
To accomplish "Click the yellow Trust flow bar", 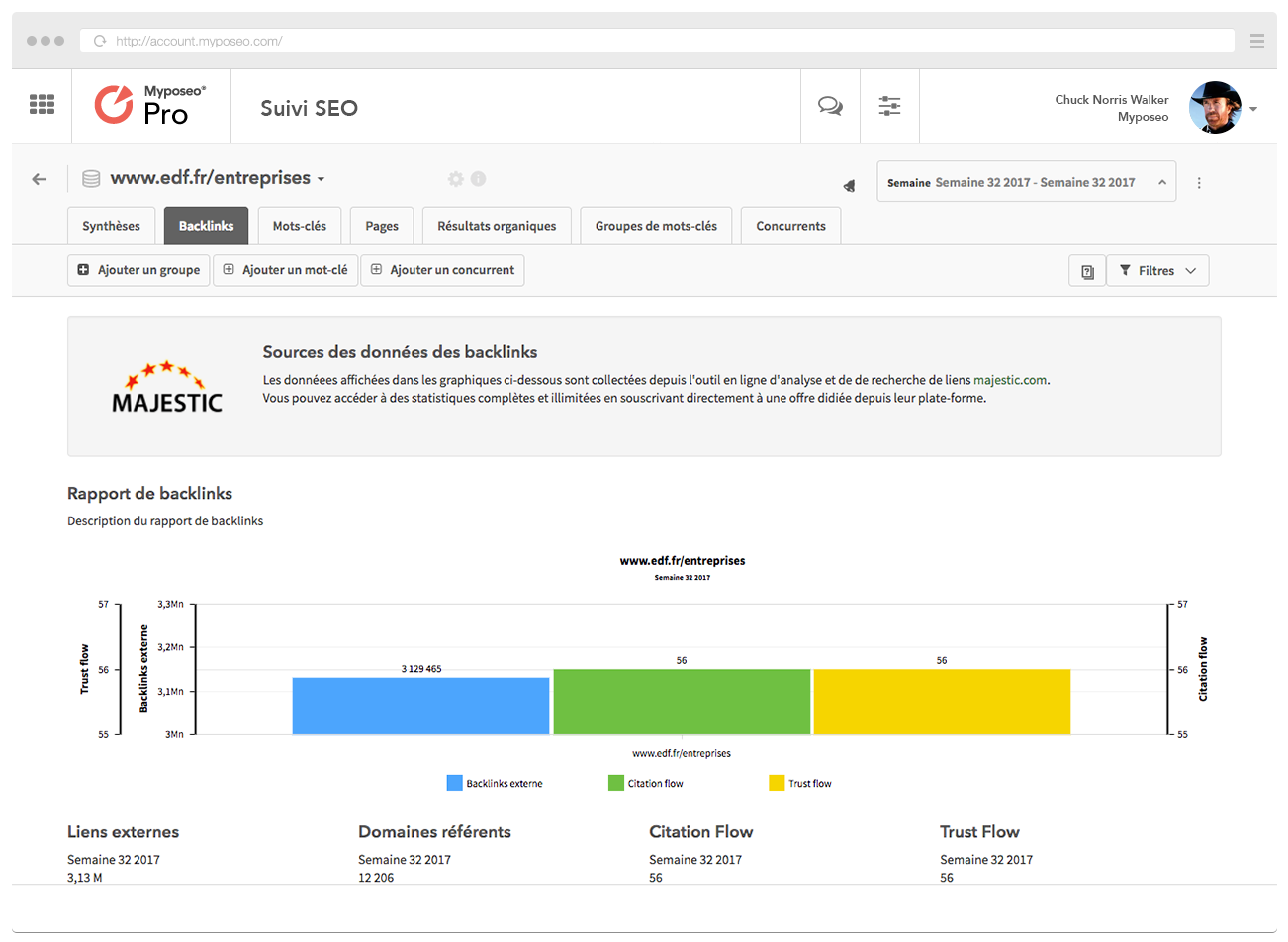I will (942, 702).
